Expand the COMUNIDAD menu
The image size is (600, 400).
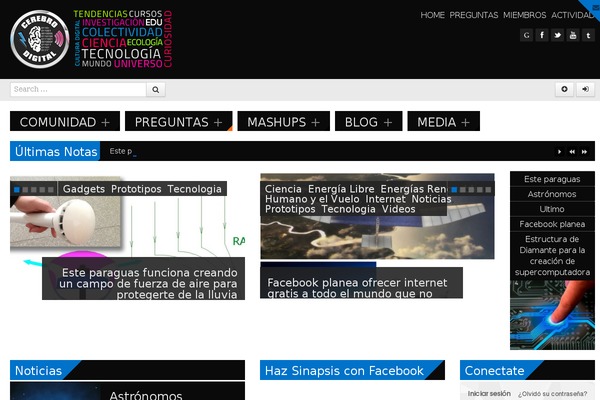point(65,121)
